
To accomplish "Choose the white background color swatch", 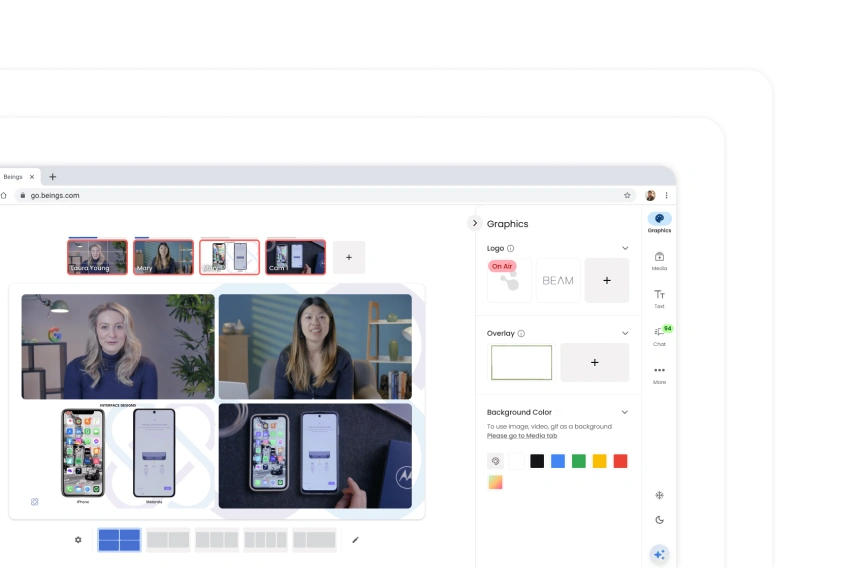I will coord(516,461).
